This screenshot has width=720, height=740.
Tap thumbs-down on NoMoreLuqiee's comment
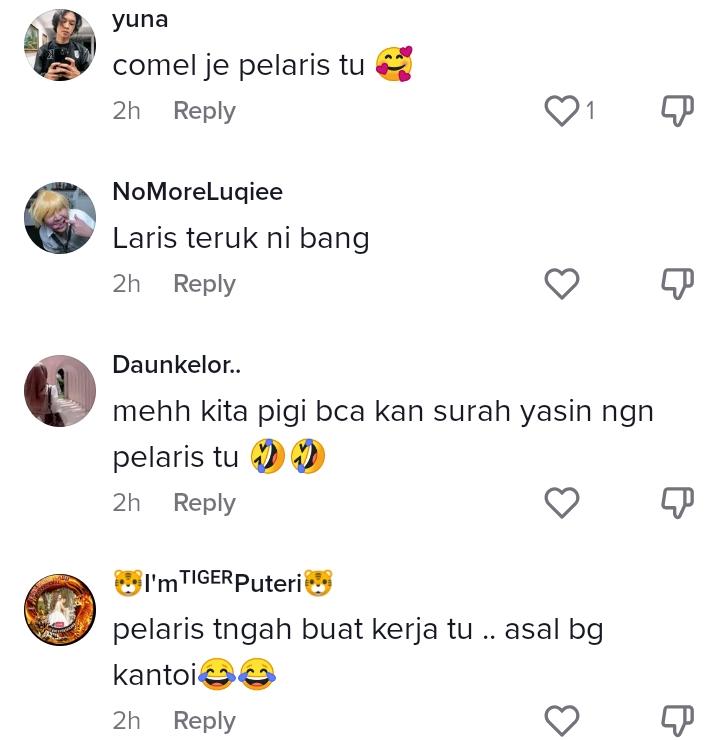click(x=678, y=283)
